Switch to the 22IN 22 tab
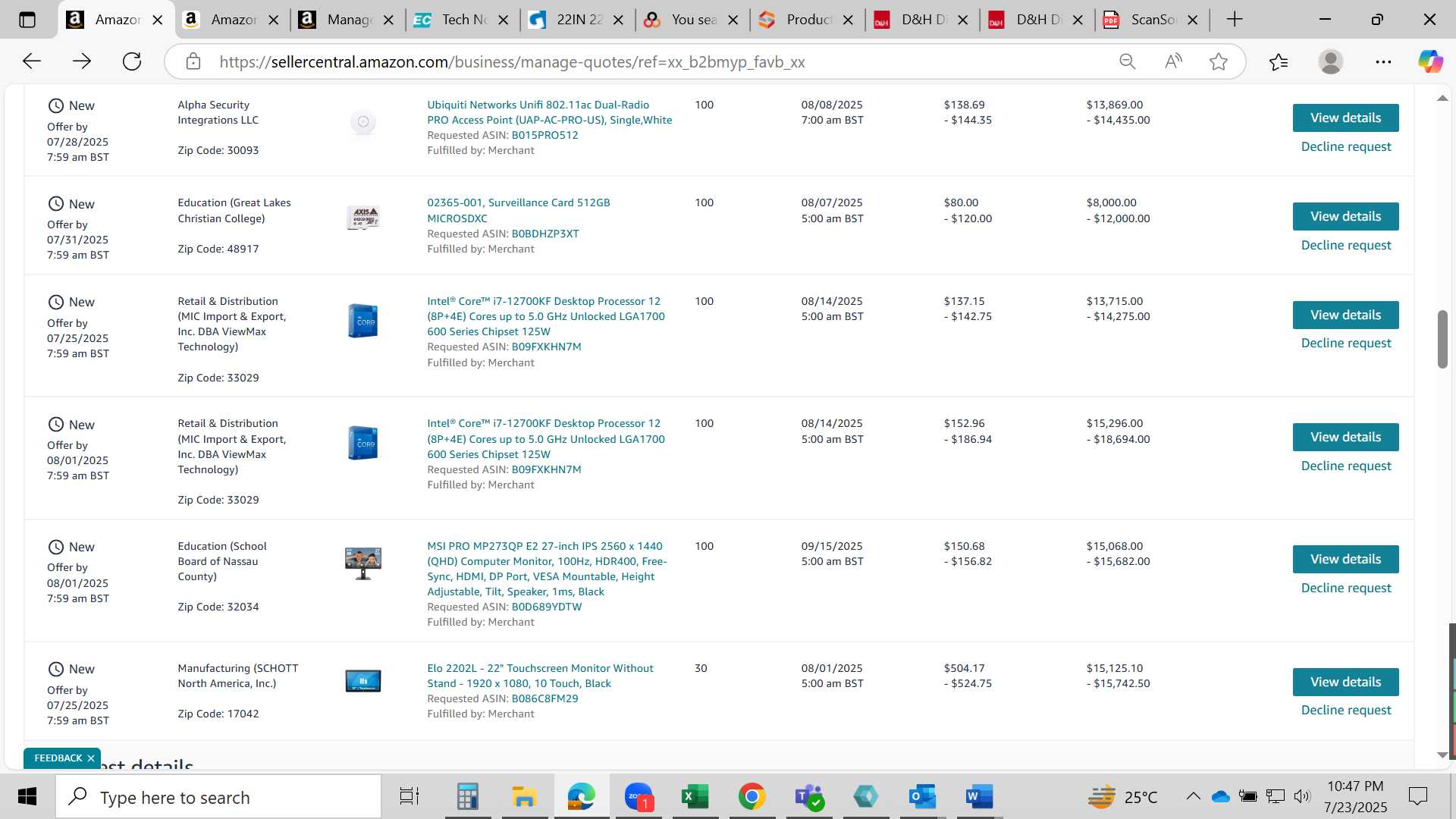This screenshot has width=1456, height=819. [576, 20]
